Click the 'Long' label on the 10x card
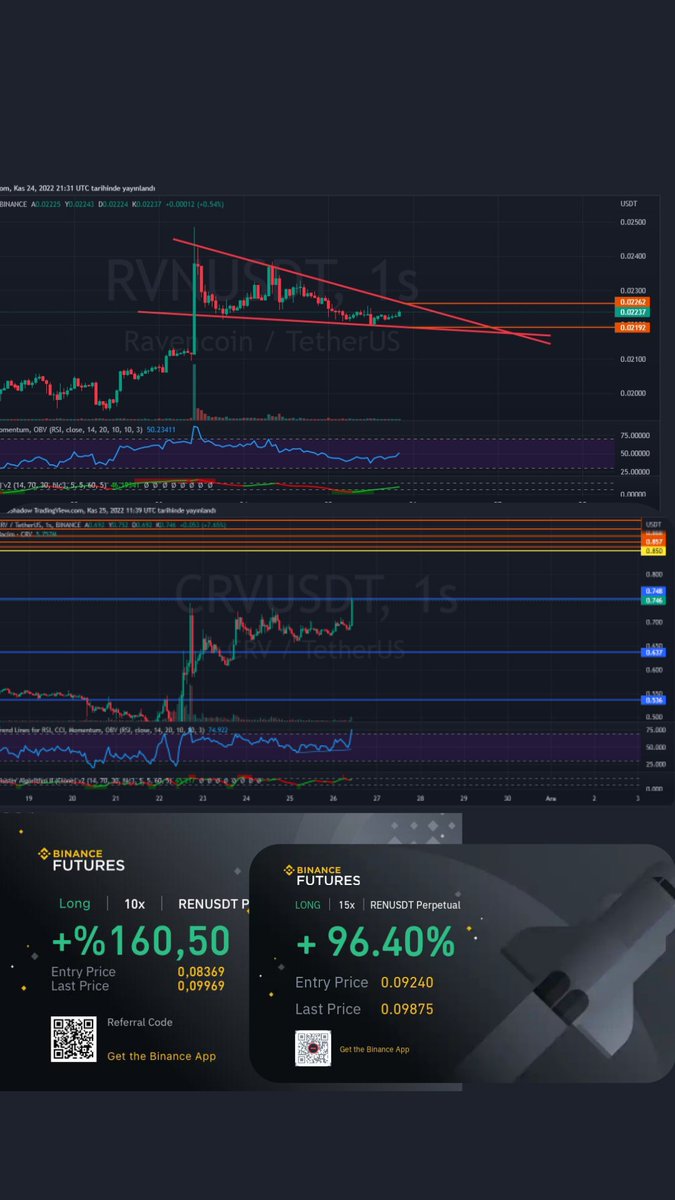Screen dimensions: 675x1200 click(75, 903)
